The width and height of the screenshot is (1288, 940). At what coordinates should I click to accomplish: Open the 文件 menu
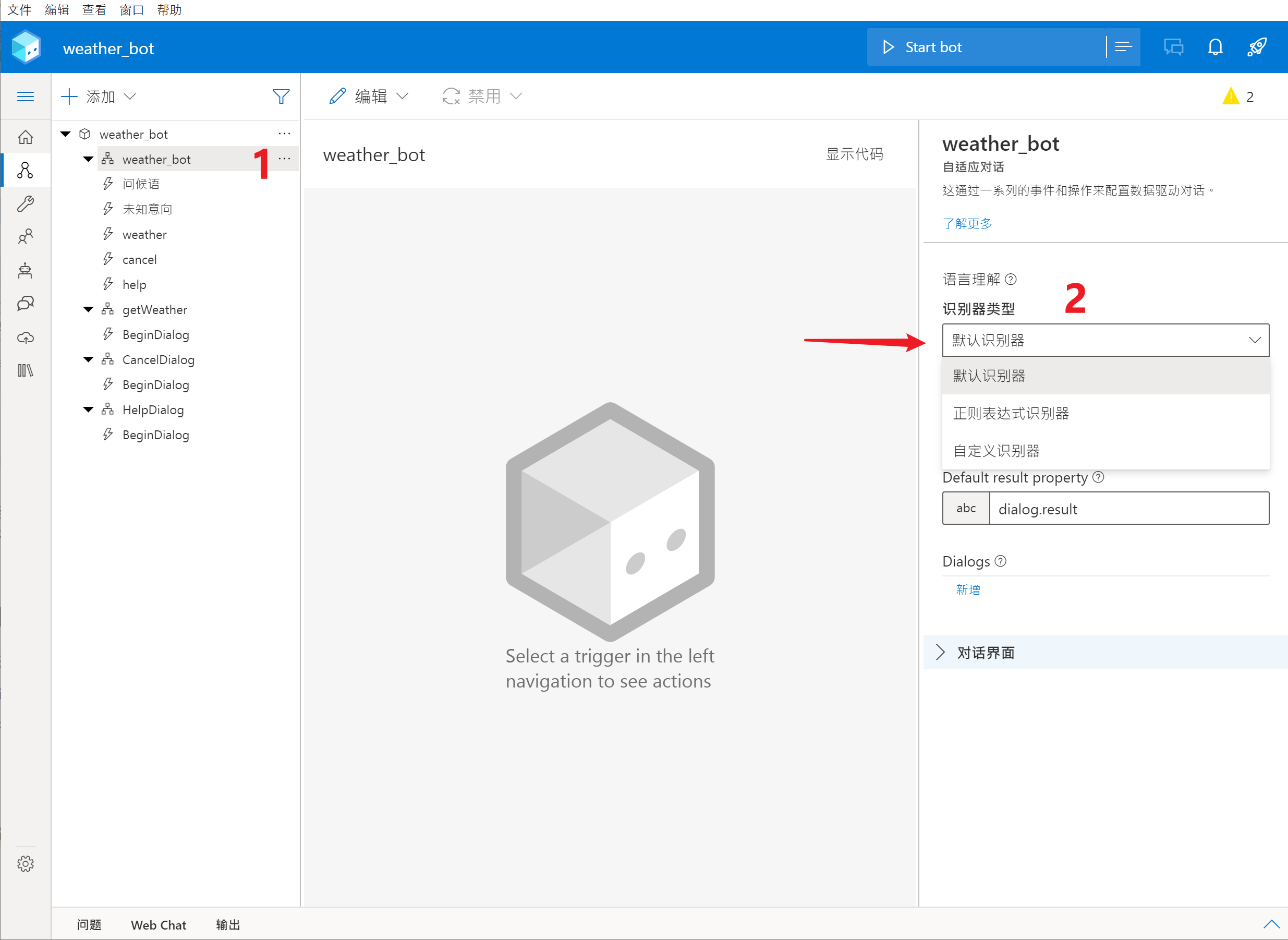19,10
